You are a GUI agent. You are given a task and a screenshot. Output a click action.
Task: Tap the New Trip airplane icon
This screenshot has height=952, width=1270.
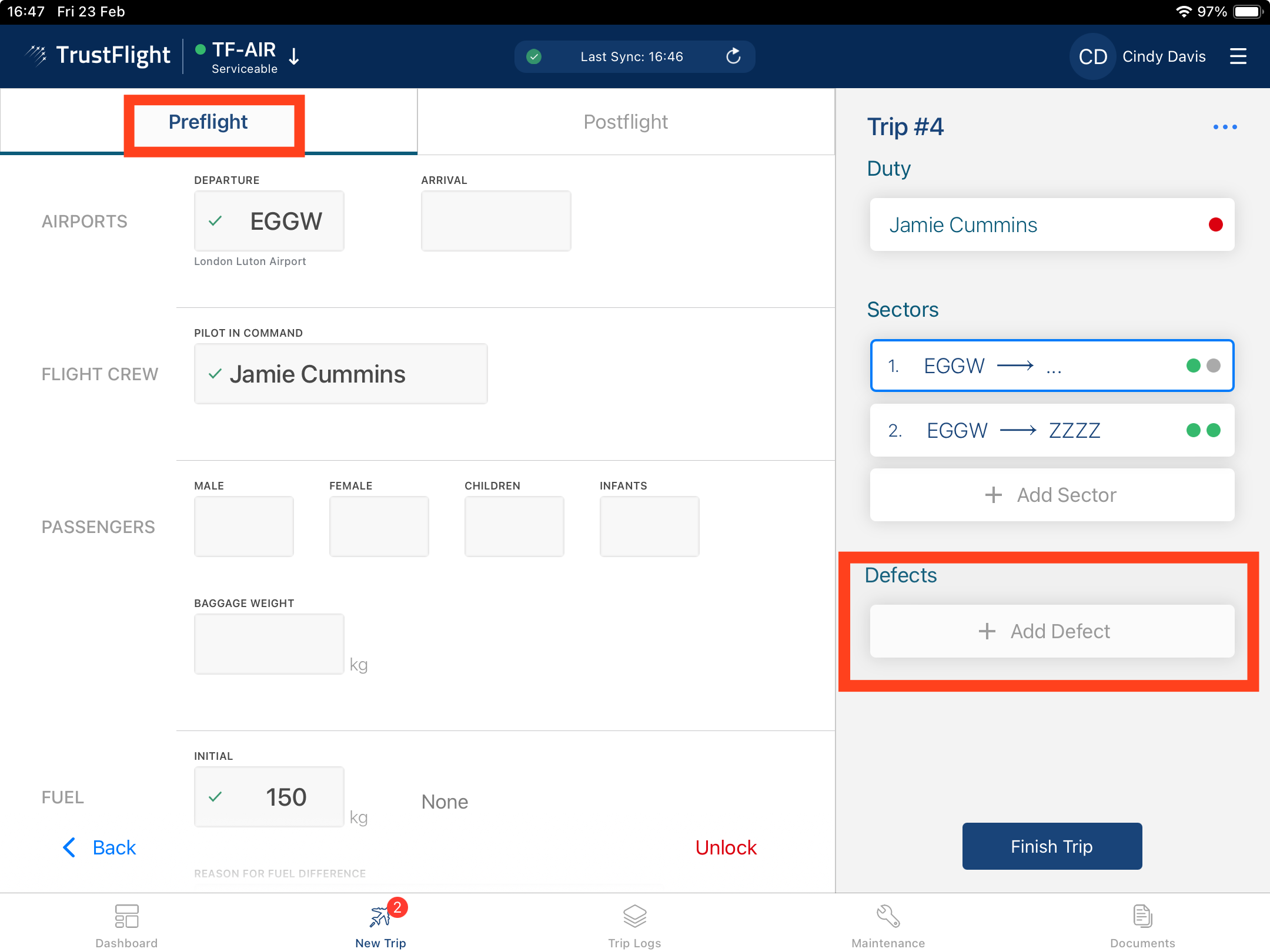(x=380, y=916)
